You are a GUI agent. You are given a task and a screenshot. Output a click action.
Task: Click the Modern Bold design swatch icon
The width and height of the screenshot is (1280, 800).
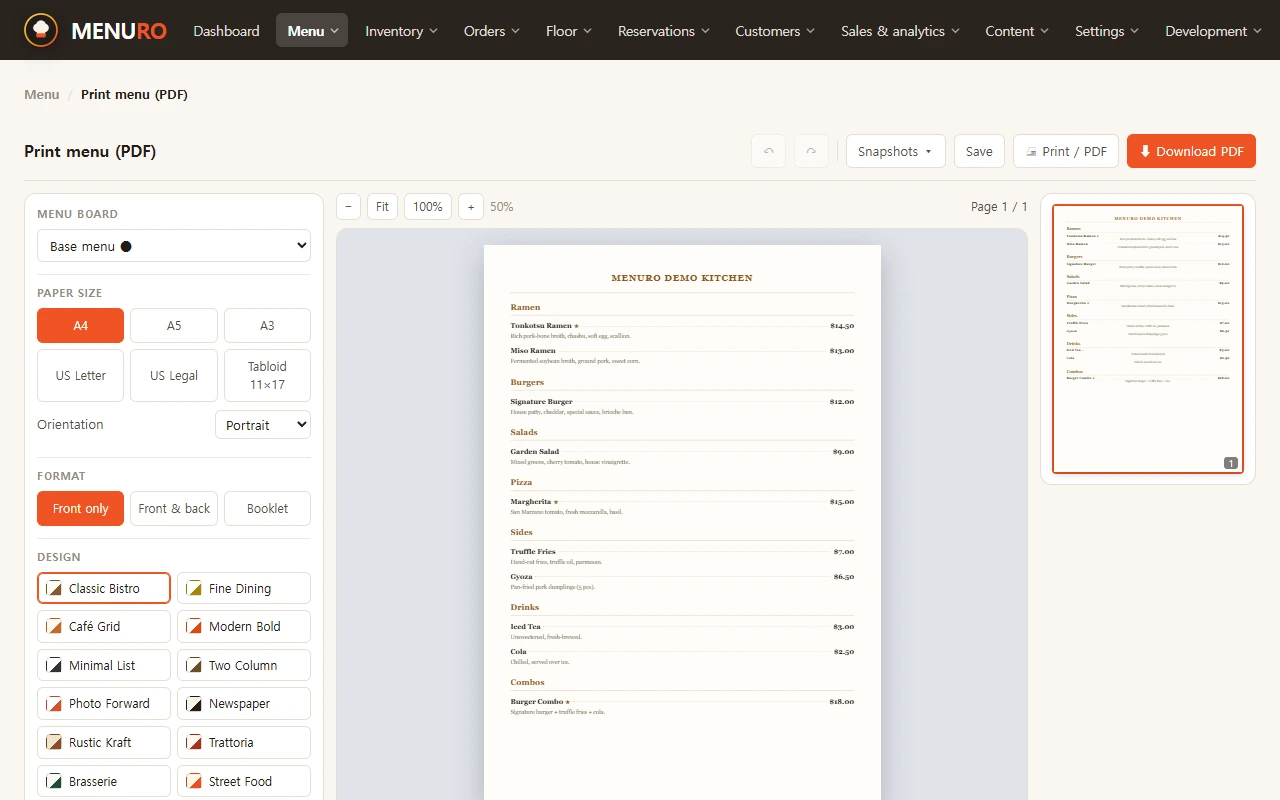194,627
